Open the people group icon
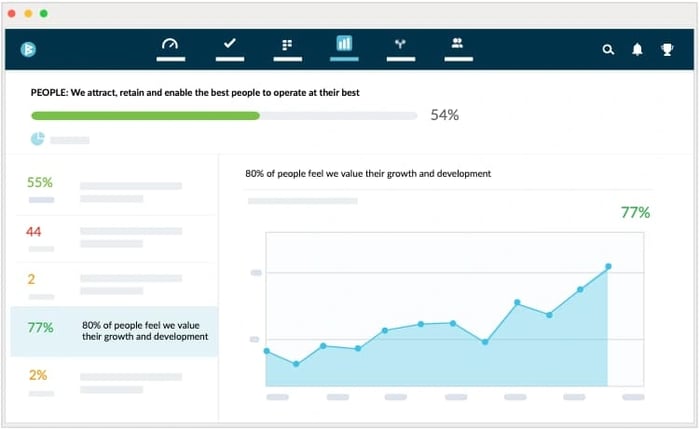 tap(457, 44)
